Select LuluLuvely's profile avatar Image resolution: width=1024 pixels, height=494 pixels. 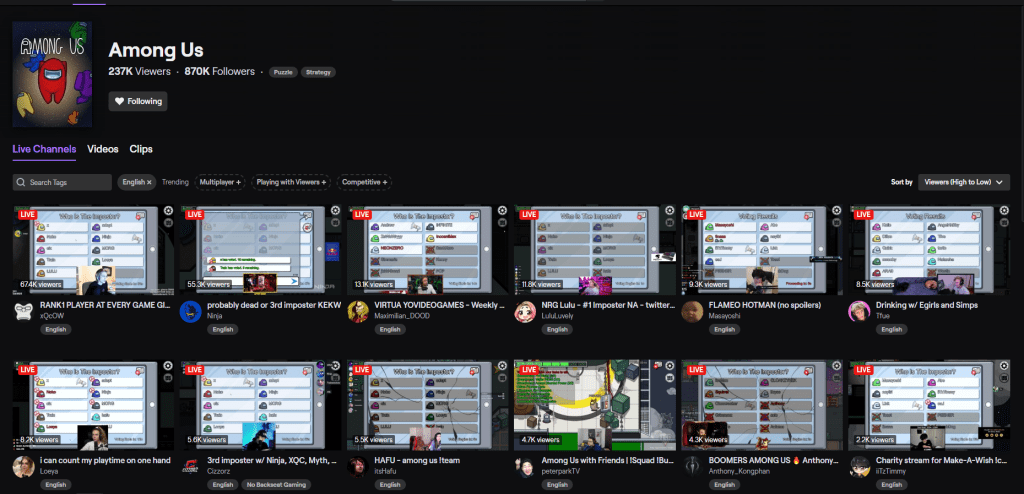[525, 311]
